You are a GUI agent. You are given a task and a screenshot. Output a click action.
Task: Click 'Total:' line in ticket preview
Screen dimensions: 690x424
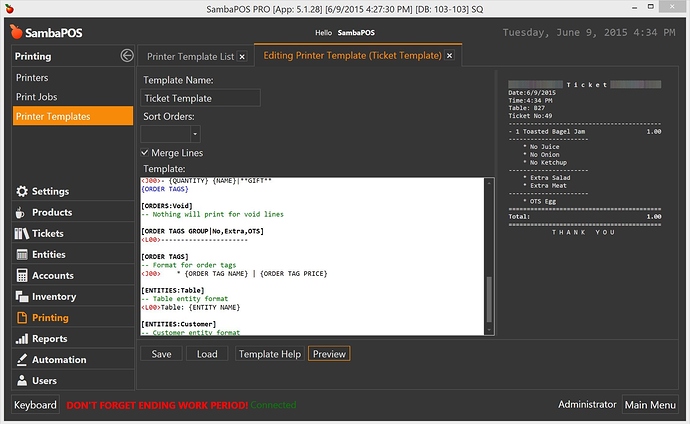(x=585, y=217)
